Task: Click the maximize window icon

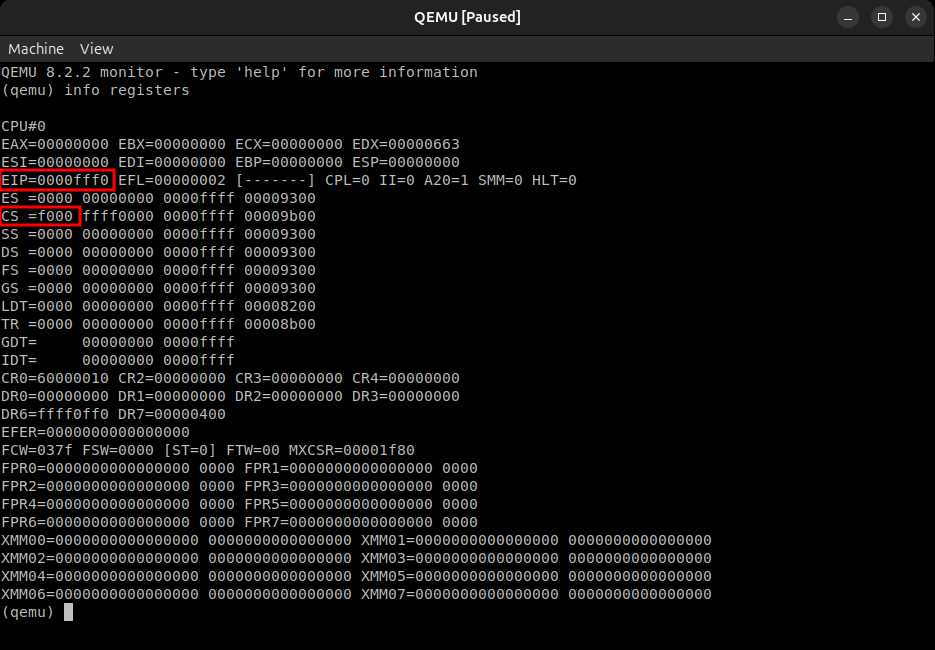Action: pos(881,17)
